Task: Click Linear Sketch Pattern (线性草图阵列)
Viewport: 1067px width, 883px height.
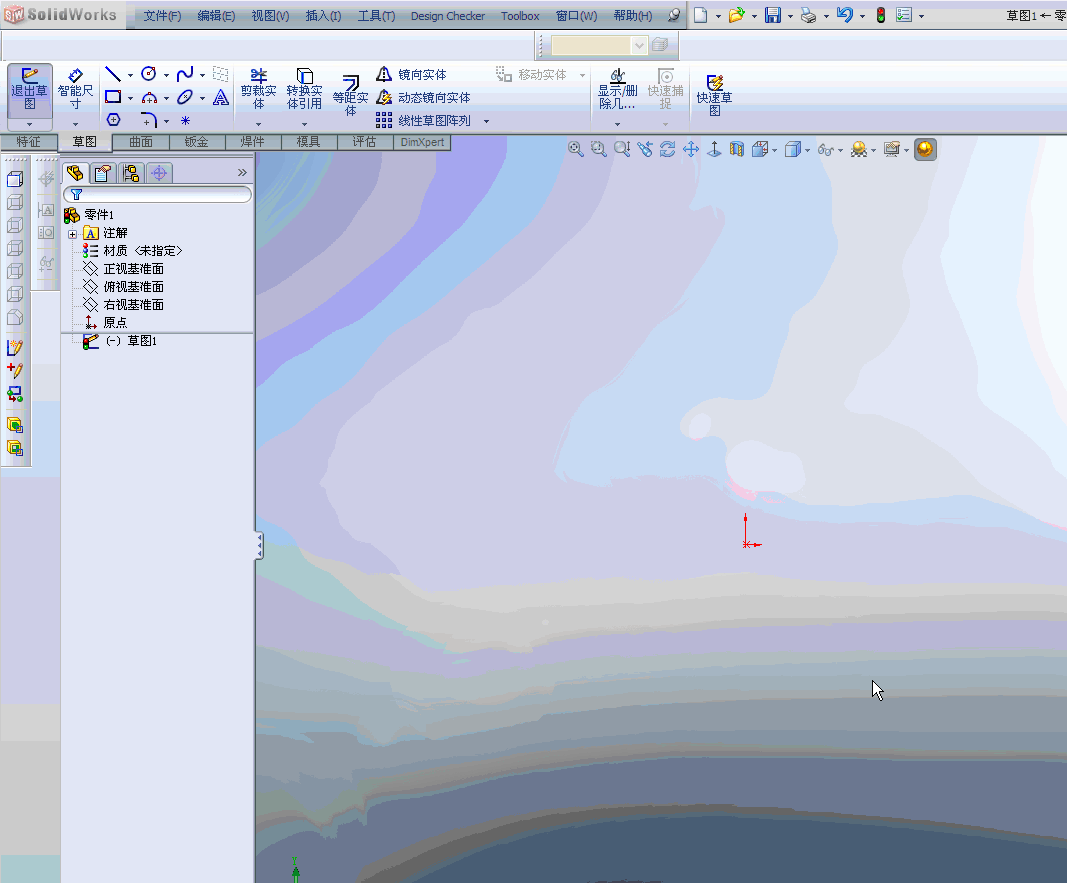Action: 423,120
